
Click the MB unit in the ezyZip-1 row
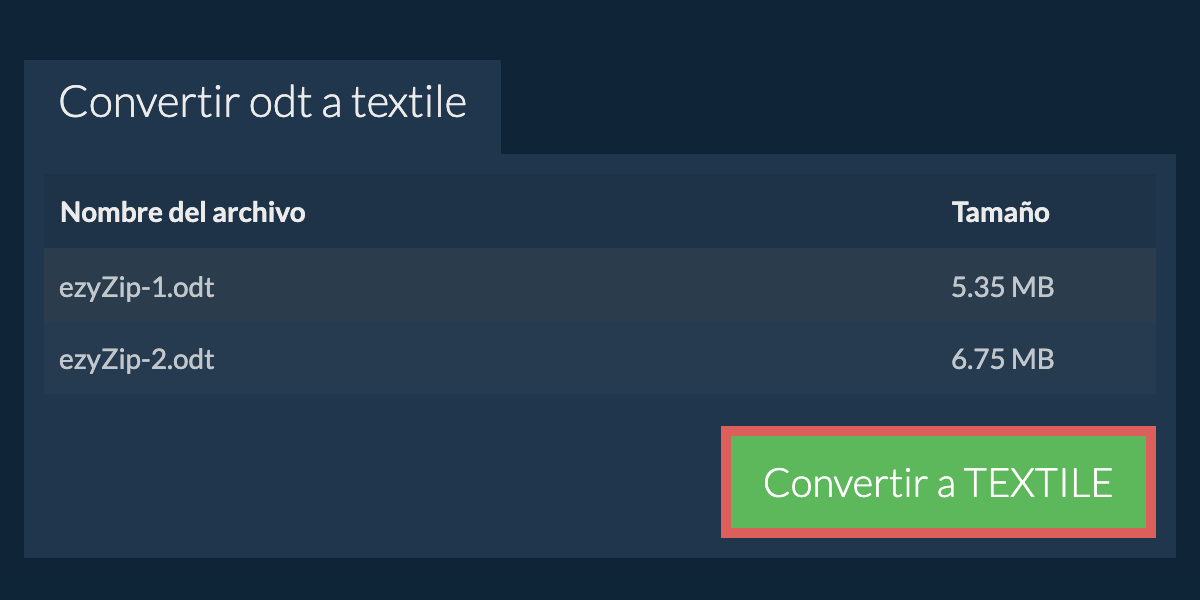coord(1032,288)
